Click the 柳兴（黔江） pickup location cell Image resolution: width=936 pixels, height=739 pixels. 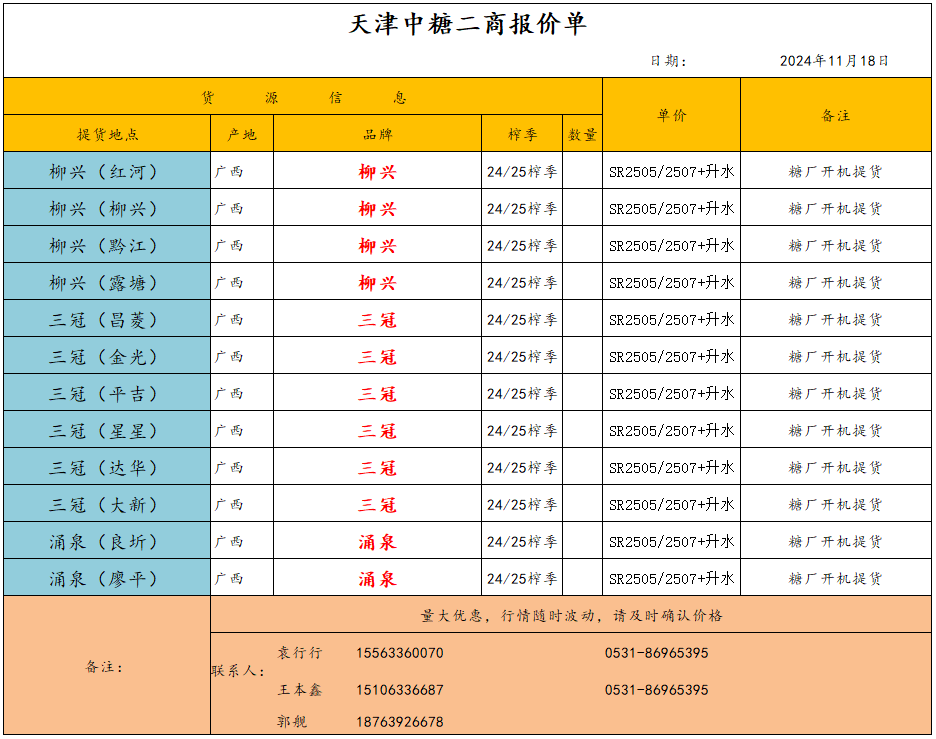(x=105, y=246)
